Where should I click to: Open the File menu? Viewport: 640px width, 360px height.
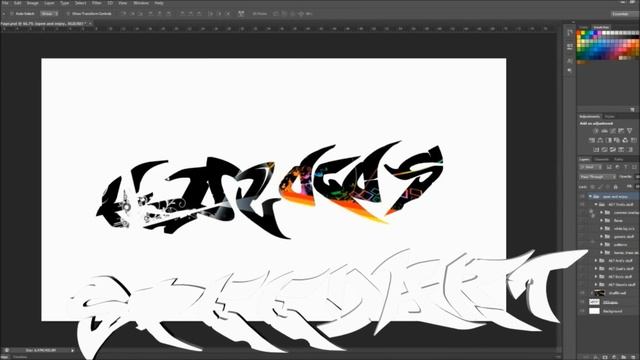[5, 3]
